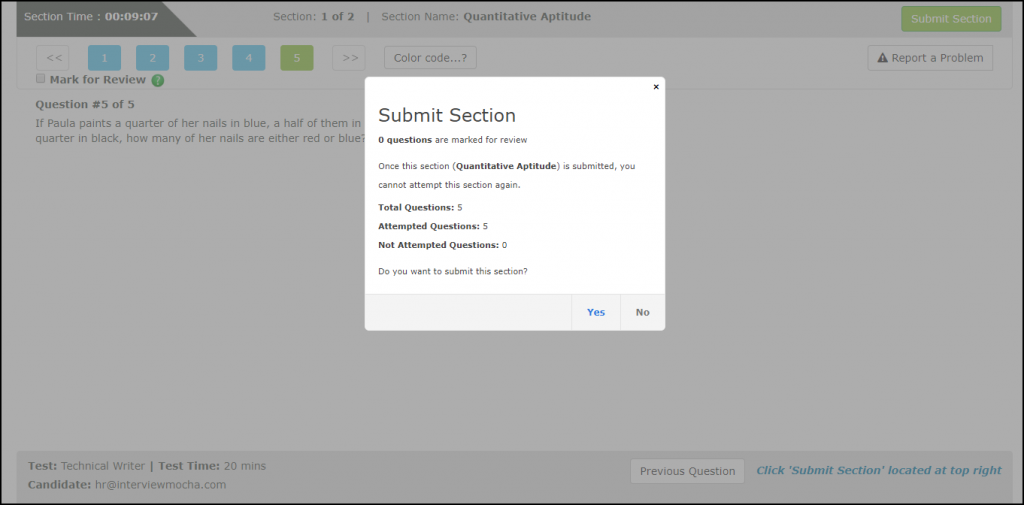Click the green help icon beside Mark for Review

(158, 80)
